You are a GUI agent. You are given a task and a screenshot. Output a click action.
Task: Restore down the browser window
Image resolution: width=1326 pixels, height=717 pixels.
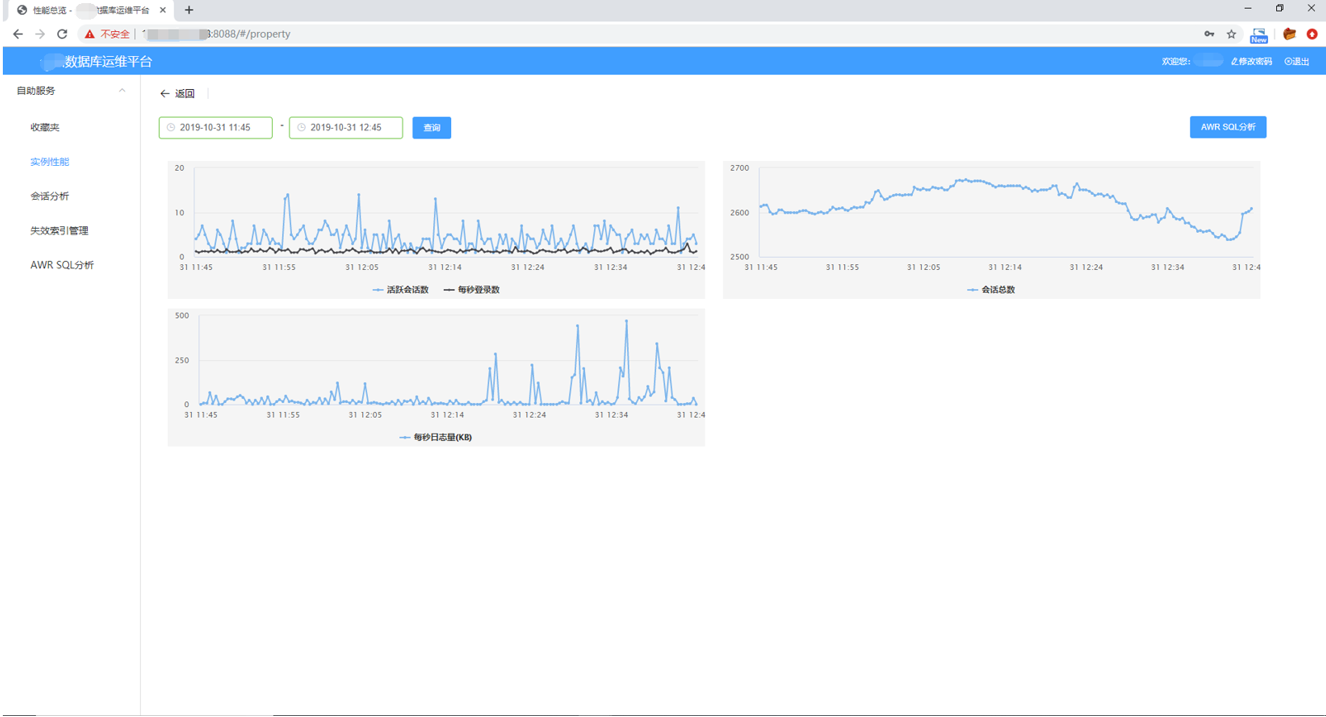1279,9
